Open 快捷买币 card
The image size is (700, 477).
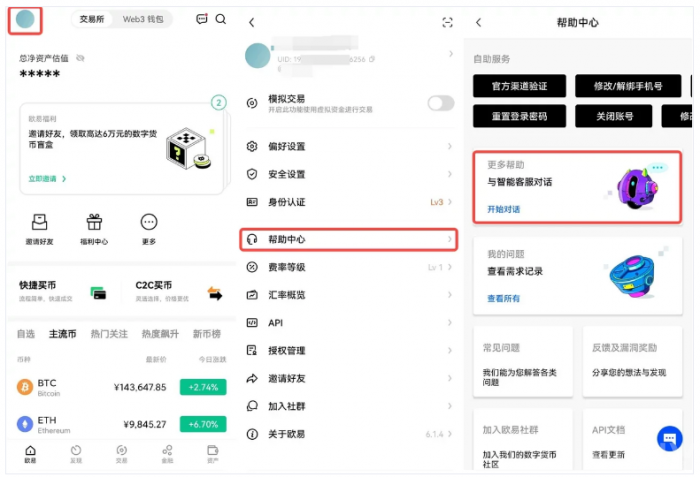coord(62,291)
